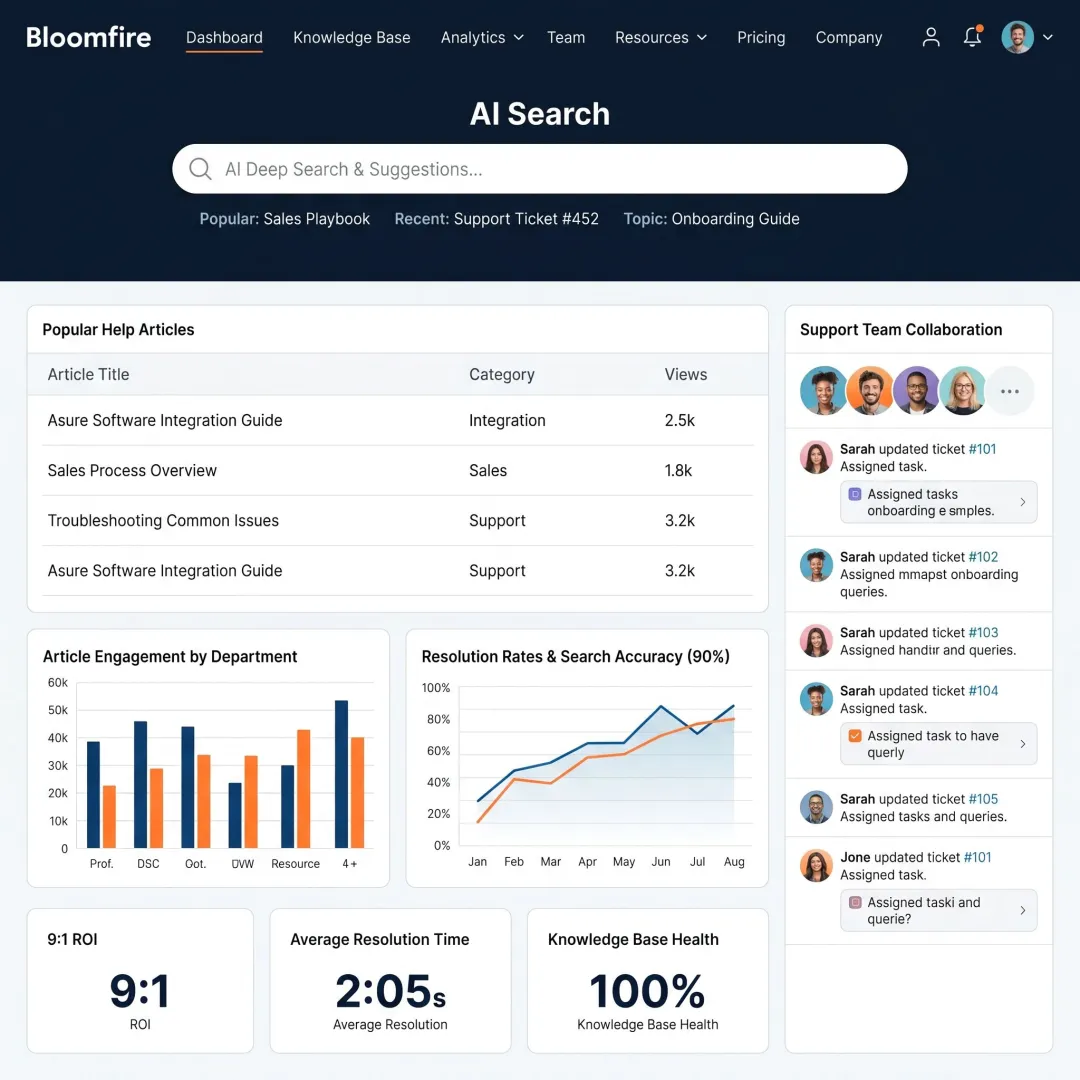
Task: Sort by Category column header
Action: pyautogui.click(x=501, y=374)
